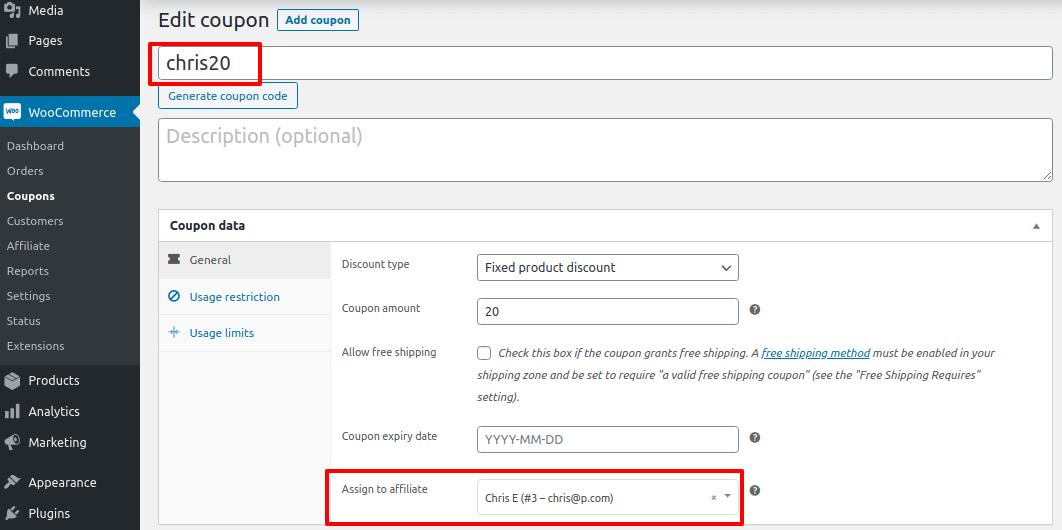Click Generate coupon code button
1062x530 pixels.
[x=228, y=96]
